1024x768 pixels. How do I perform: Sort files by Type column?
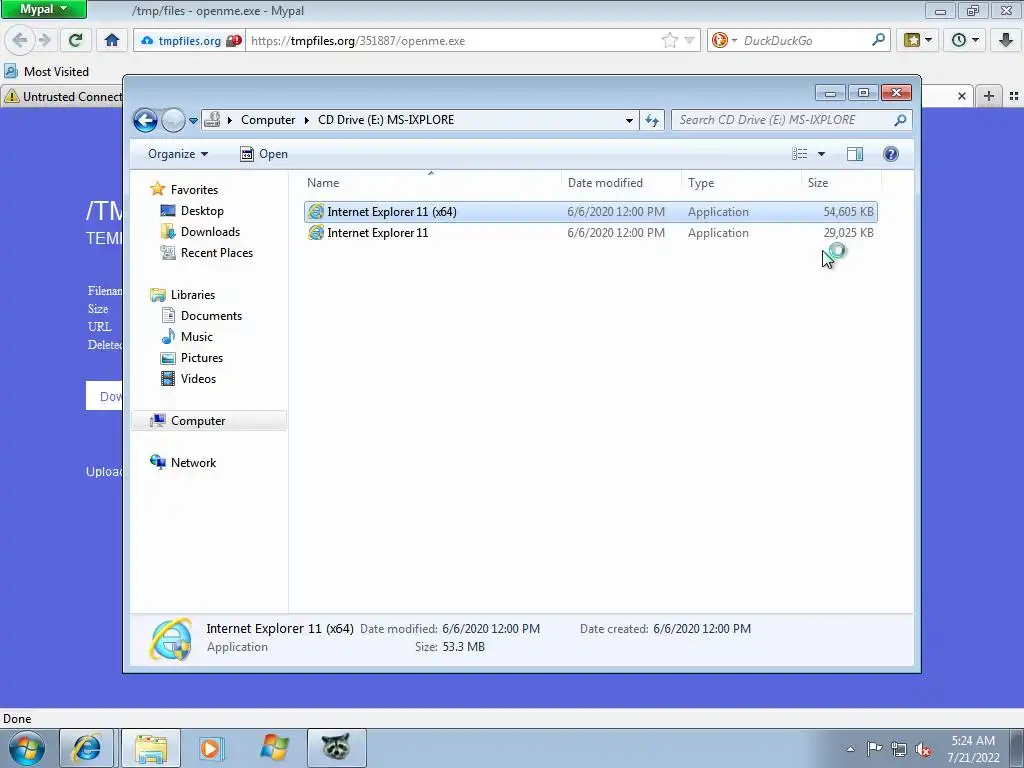click(x=741, y=183)
